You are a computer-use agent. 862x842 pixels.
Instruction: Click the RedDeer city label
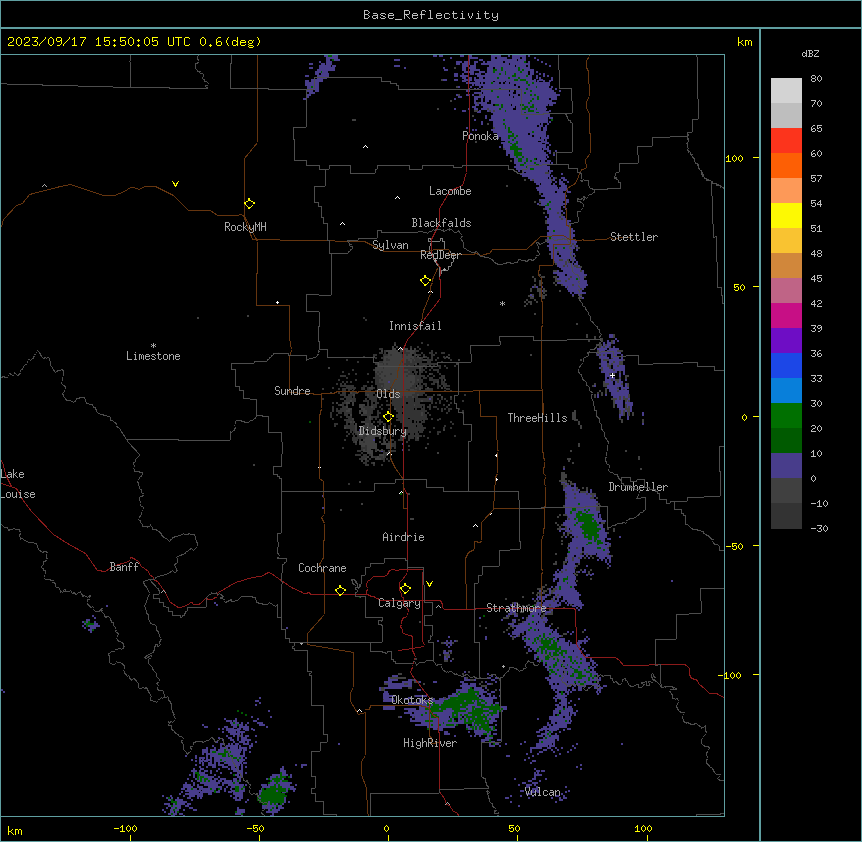pyautogui.click(x=440, y=255)
